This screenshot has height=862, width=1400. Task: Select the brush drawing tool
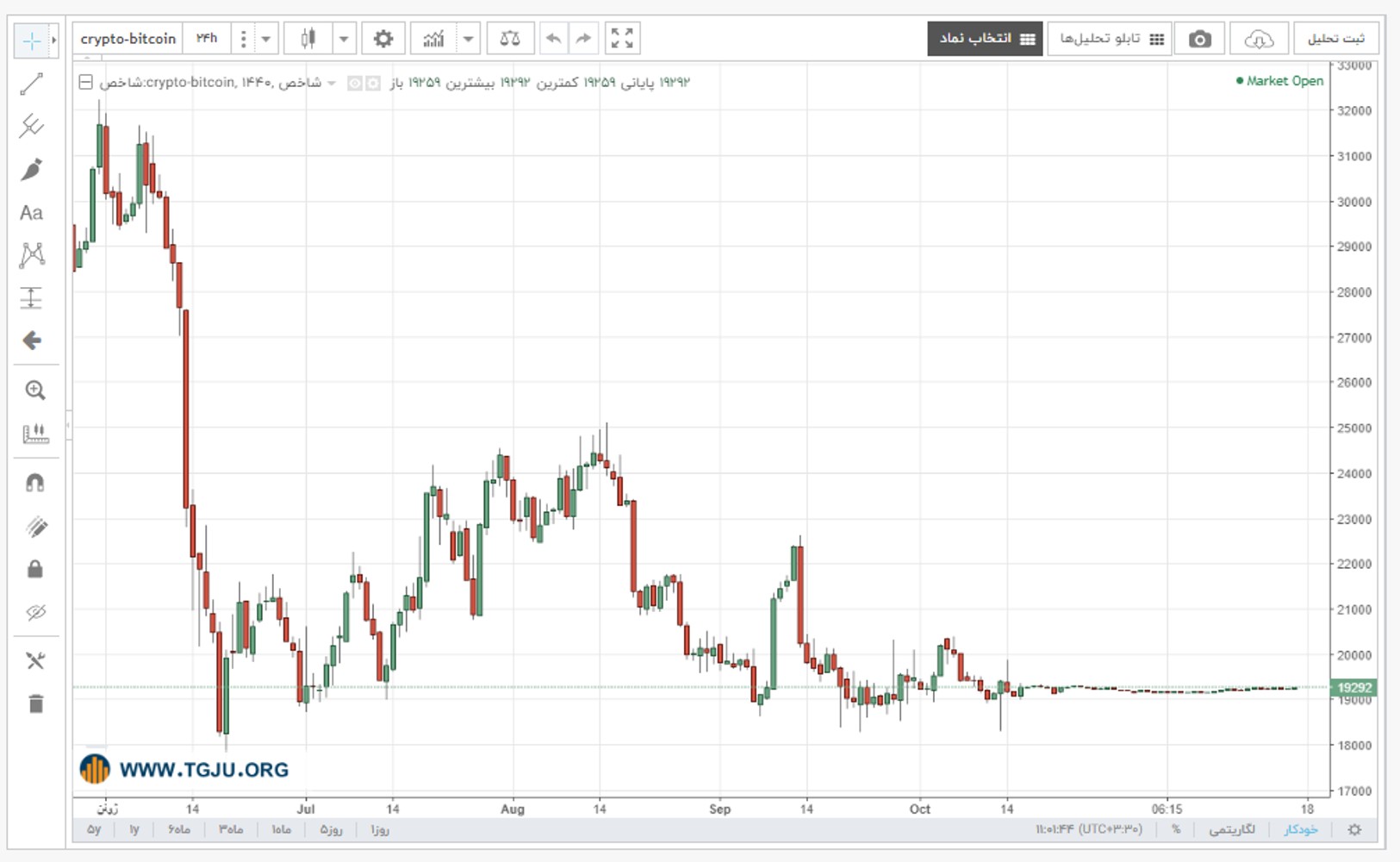[x=32, y=169]
